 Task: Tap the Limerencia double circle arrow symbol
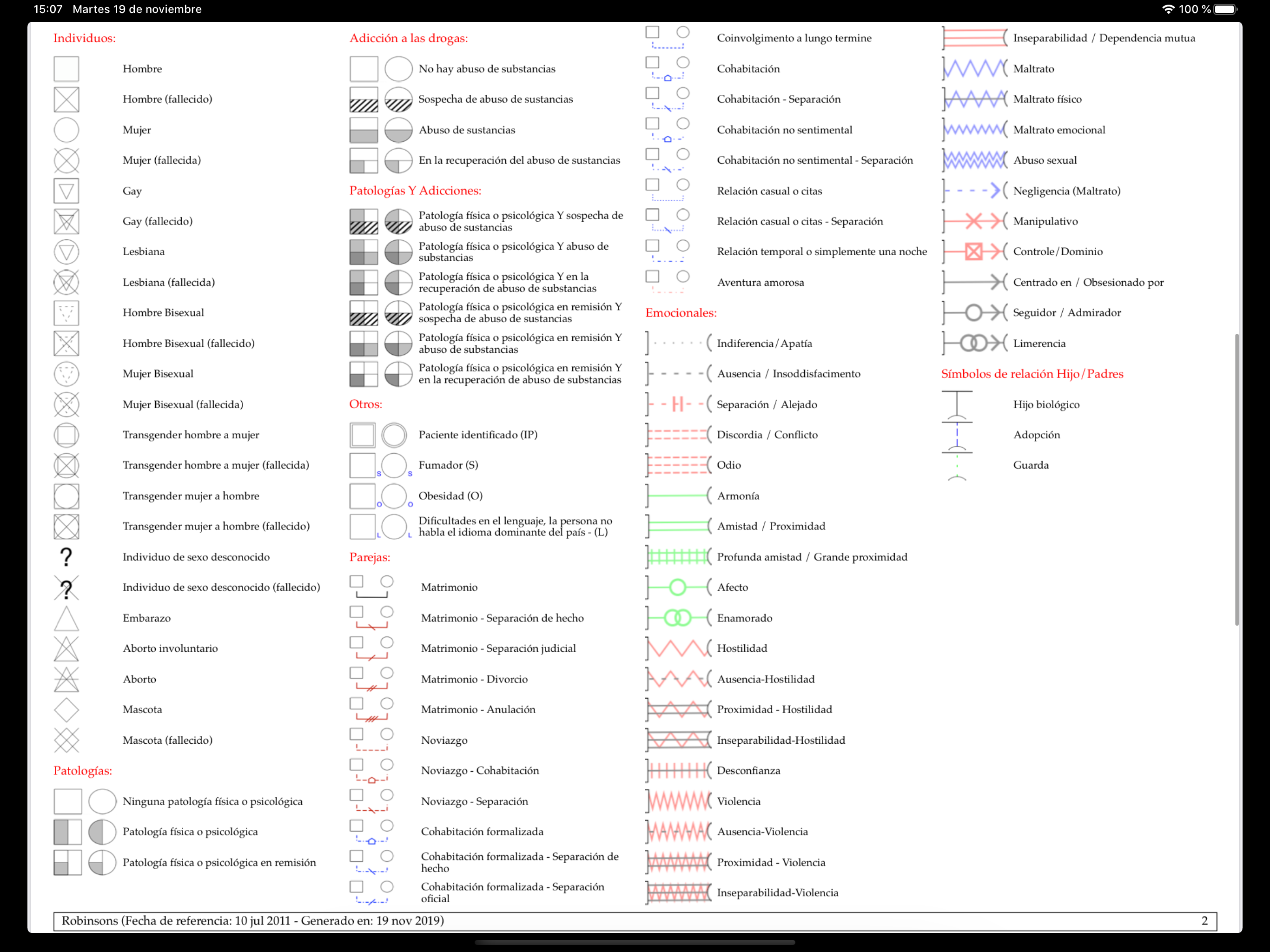974,344
